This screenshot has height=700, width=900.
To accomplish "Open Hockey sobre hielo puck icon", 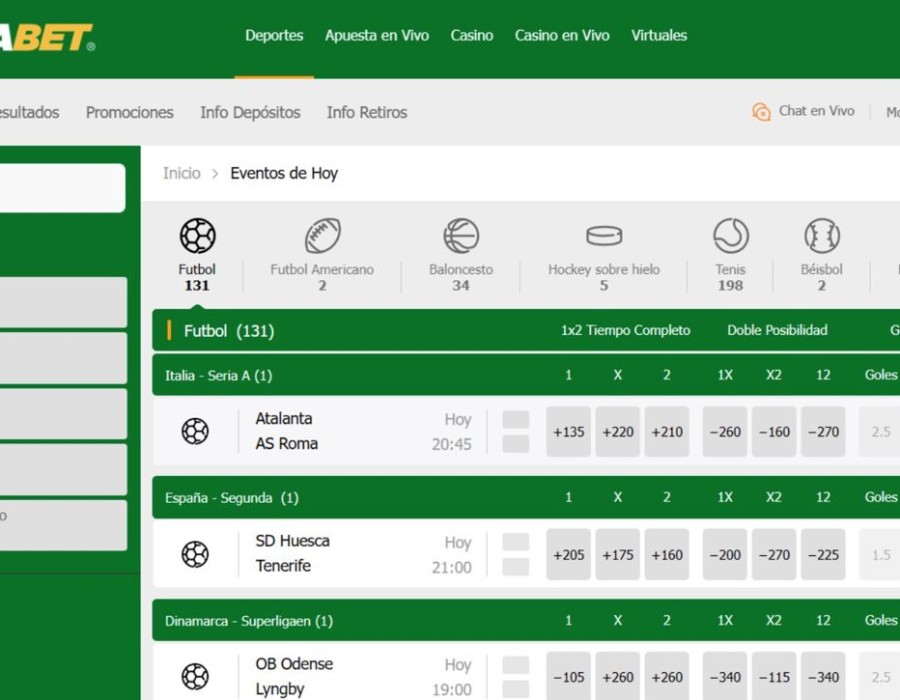I will click(603, 237).
